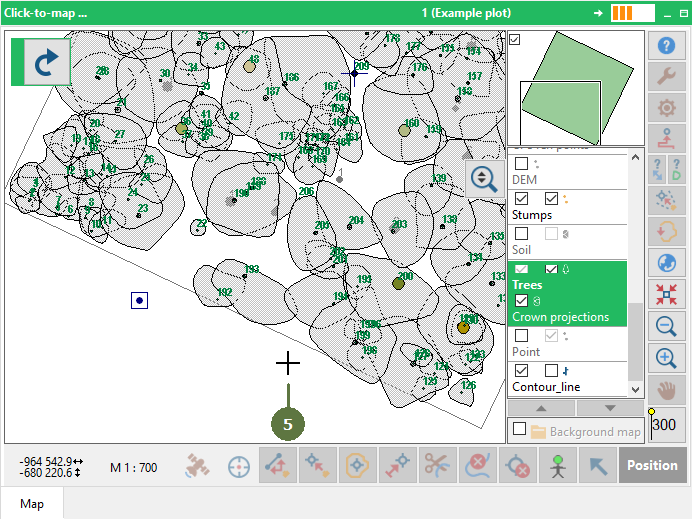The height and width of the screenshot is (519, 692).
Task: Click the Position button
Action: (652, 465)
